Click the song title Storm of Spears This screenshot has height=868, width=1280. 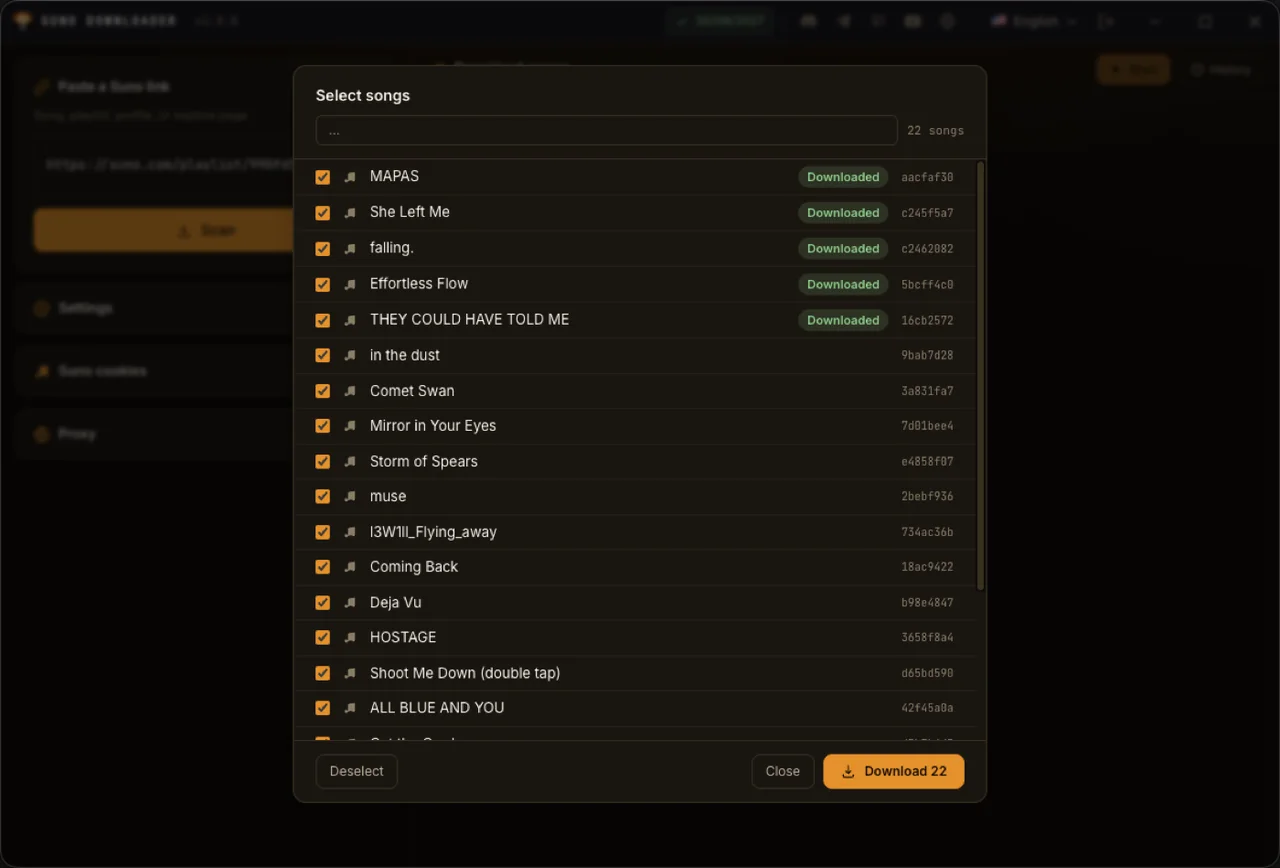pyautogui.click(x=424, y=462)
